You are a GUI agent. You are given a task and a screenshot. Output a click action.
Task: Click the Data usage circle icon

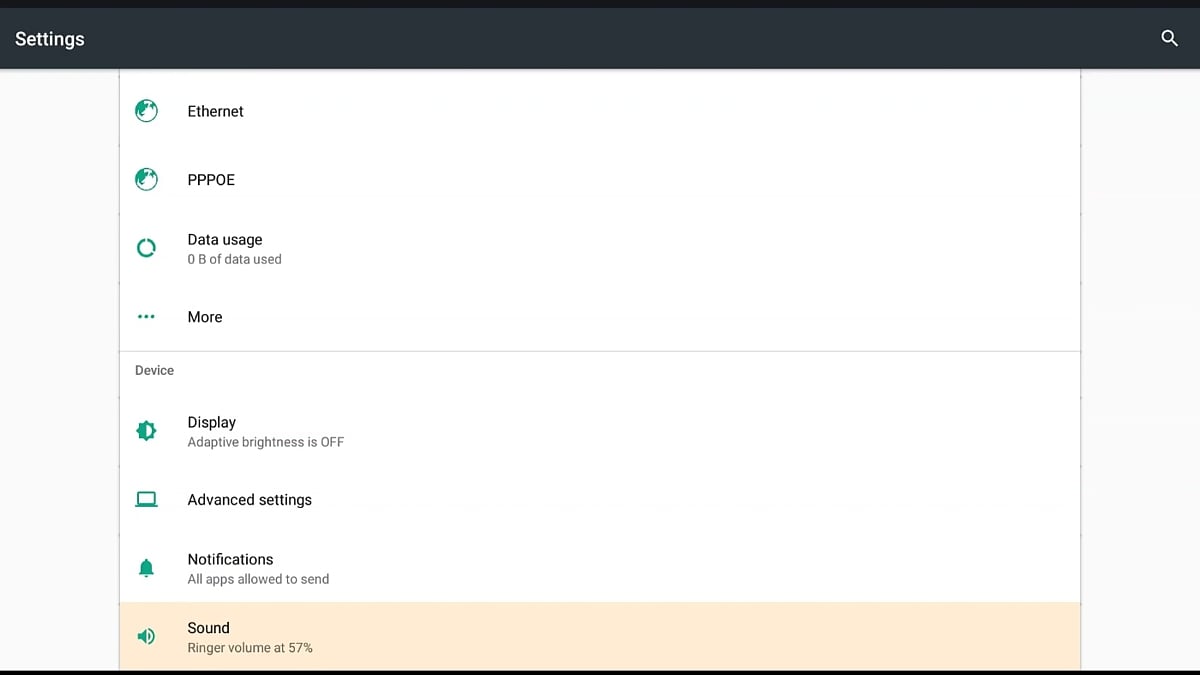pos(146,248)
